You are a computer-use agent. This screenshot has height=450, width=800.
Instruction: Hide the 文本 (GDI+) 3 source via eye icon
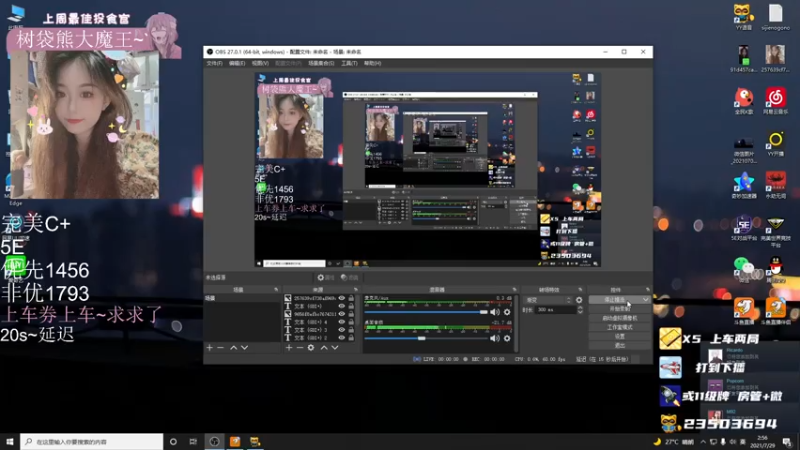342,330
